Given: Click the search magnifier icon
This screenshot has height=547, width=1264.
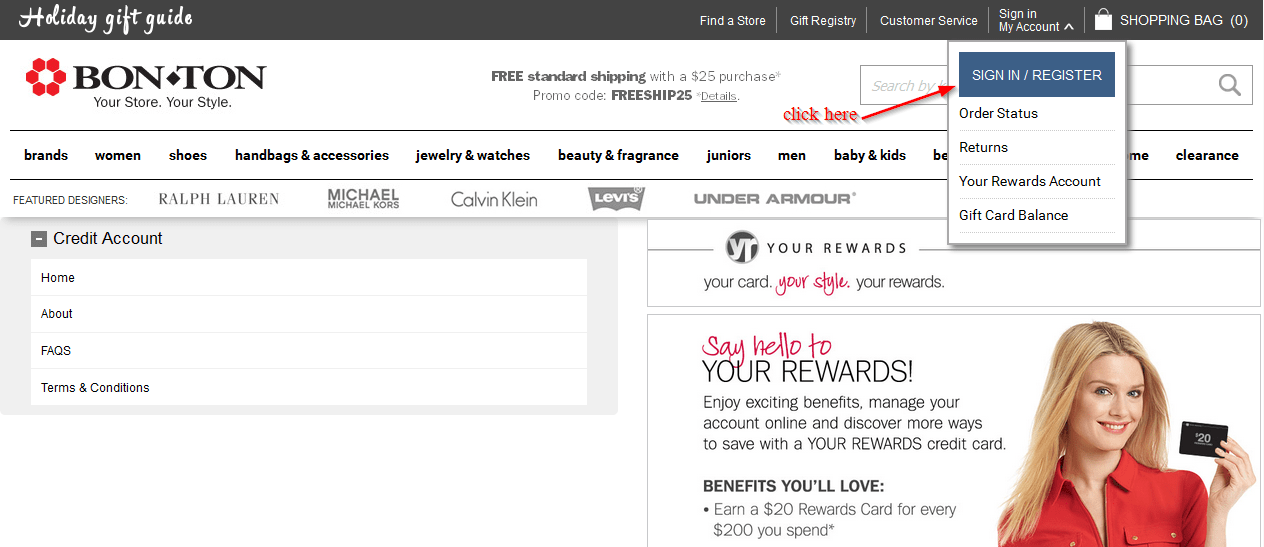Looking at the screenshot, I should click(1230, 85).
